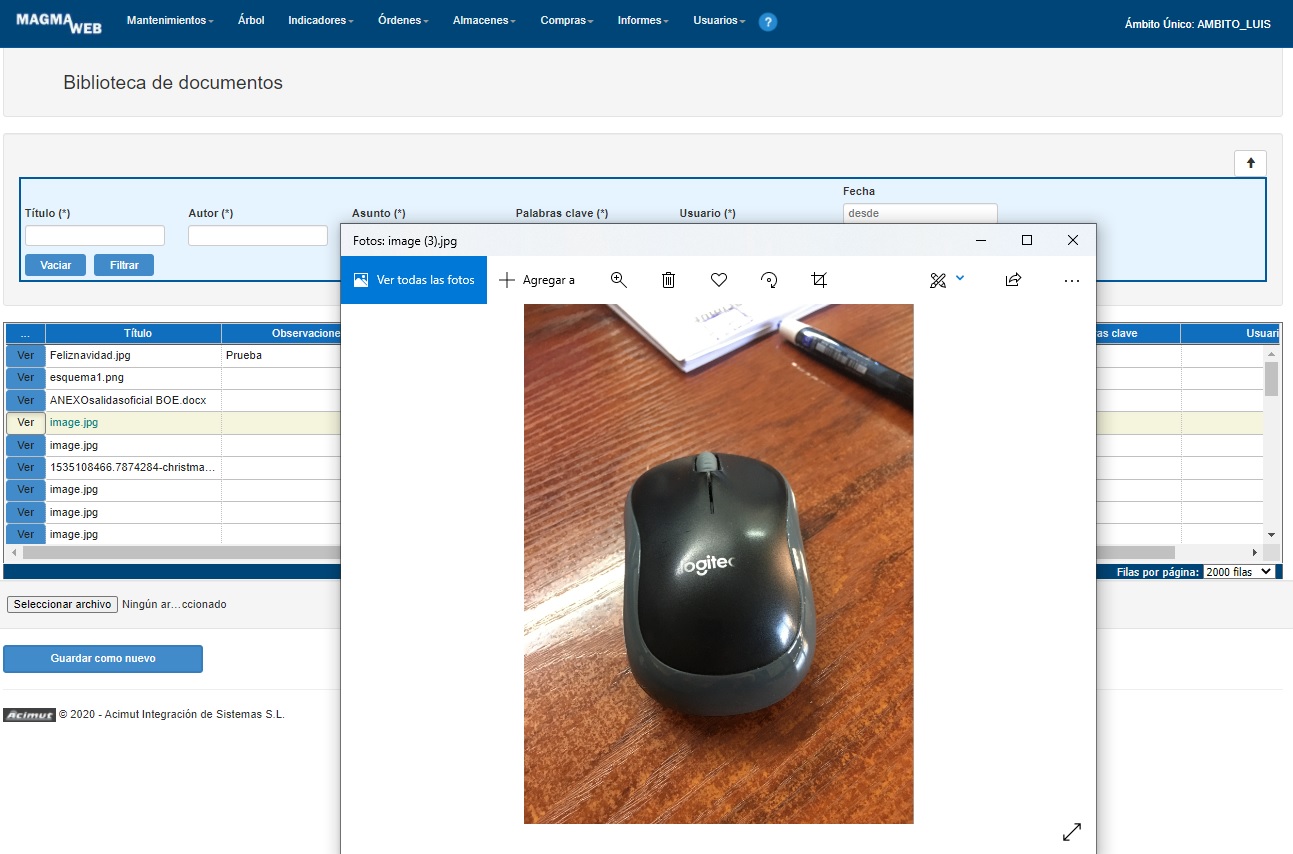Click the blue help question mark icon
This screenshot has height=854, width=1293.
(x=768, y=22)
